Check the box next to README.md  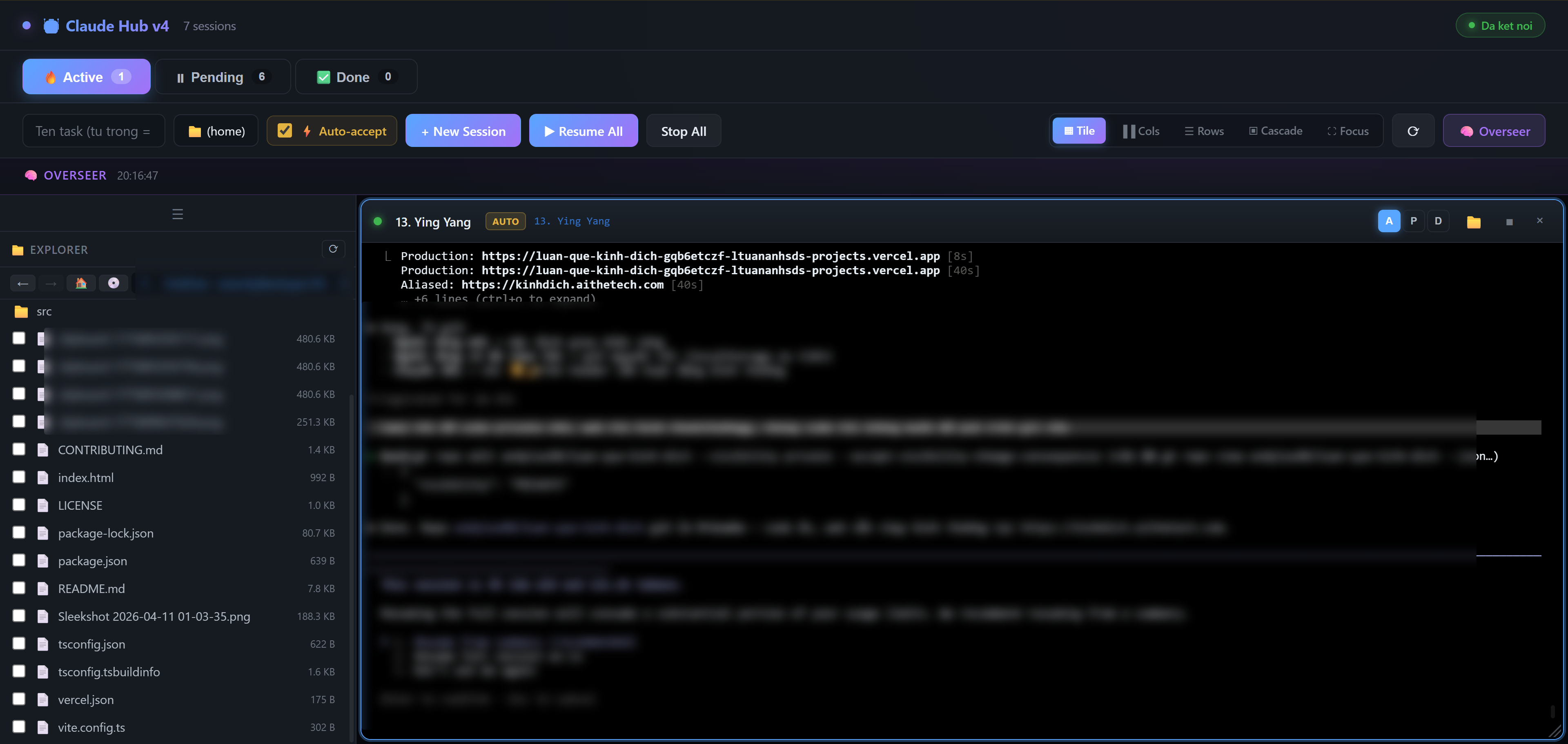coord(19,588)
